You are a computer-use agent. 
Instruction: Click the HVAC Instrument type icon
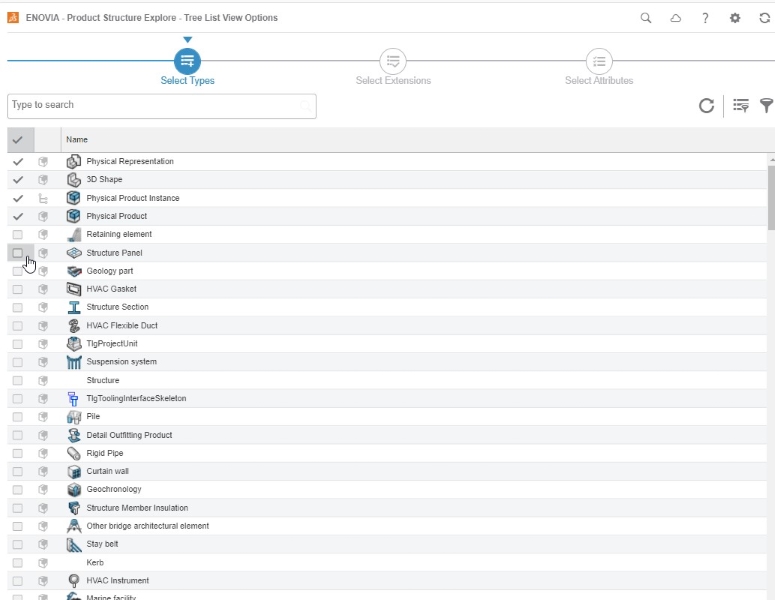[74, 580]
